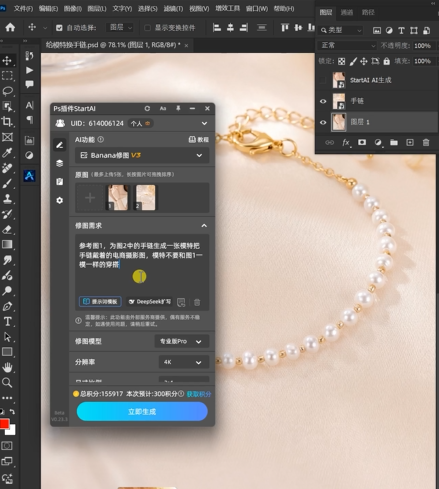Select the Gradient tool

click(x=7, y=244)
